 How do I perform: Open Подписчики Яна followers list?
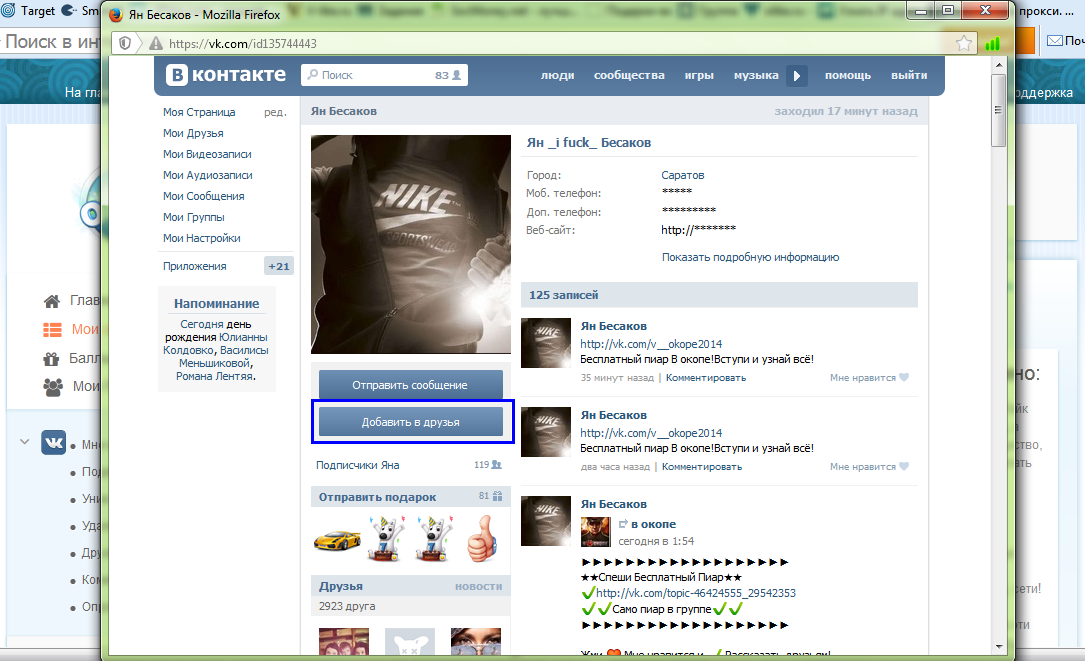tap(358, 465)
